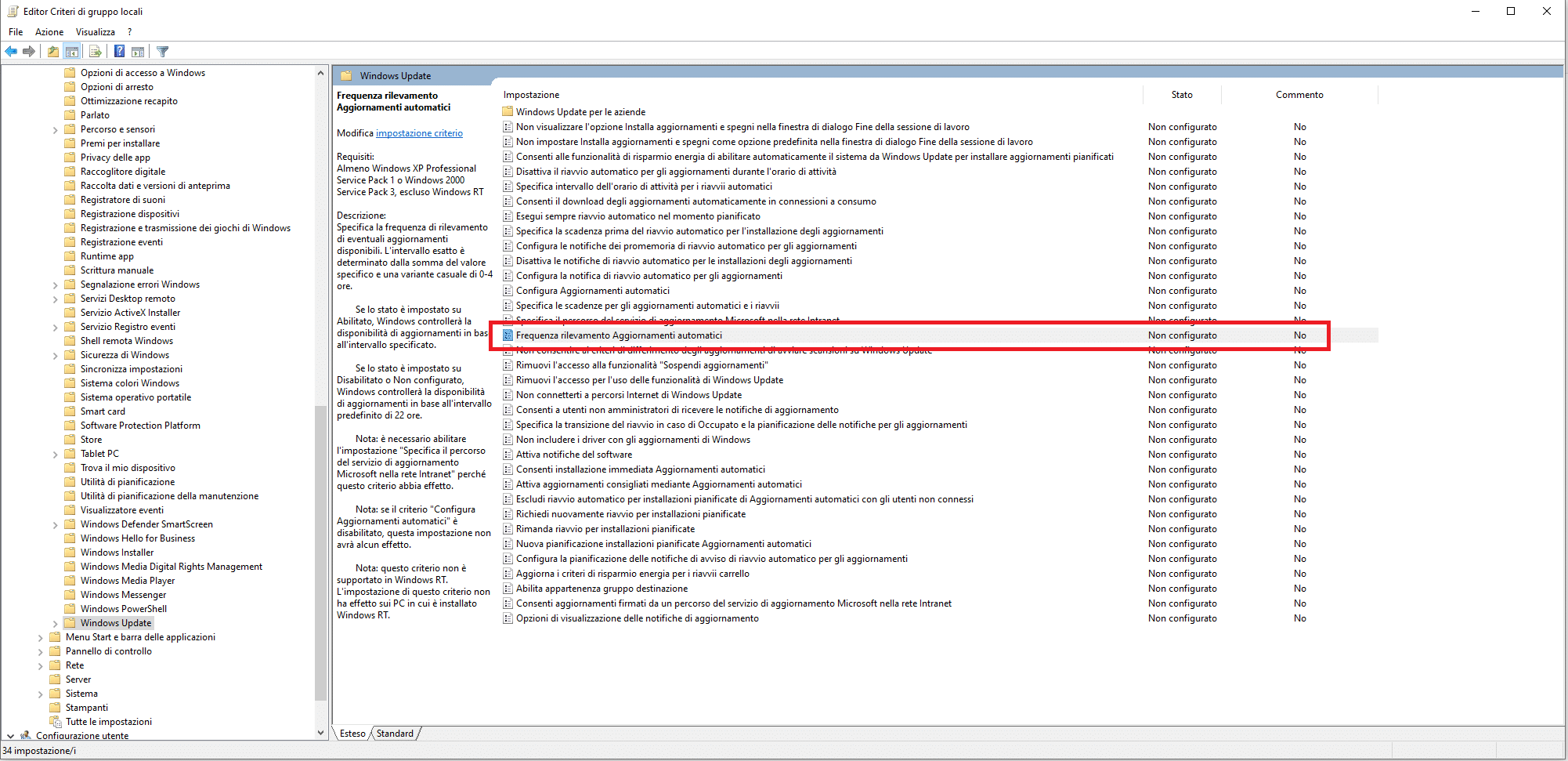Click tree scrollbar down arrow
Image resolution: width=1568 pixels, height=761 pixels.
point(320,733)
